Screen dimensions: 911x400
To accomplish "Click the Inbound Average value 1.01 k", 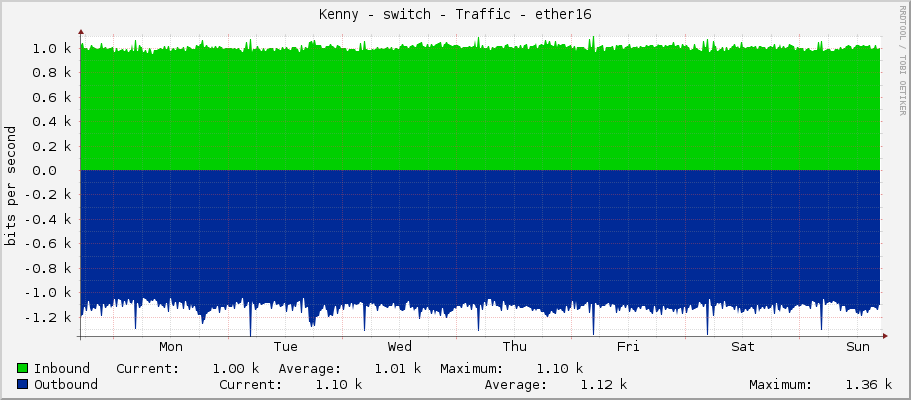I will [398, 369].
